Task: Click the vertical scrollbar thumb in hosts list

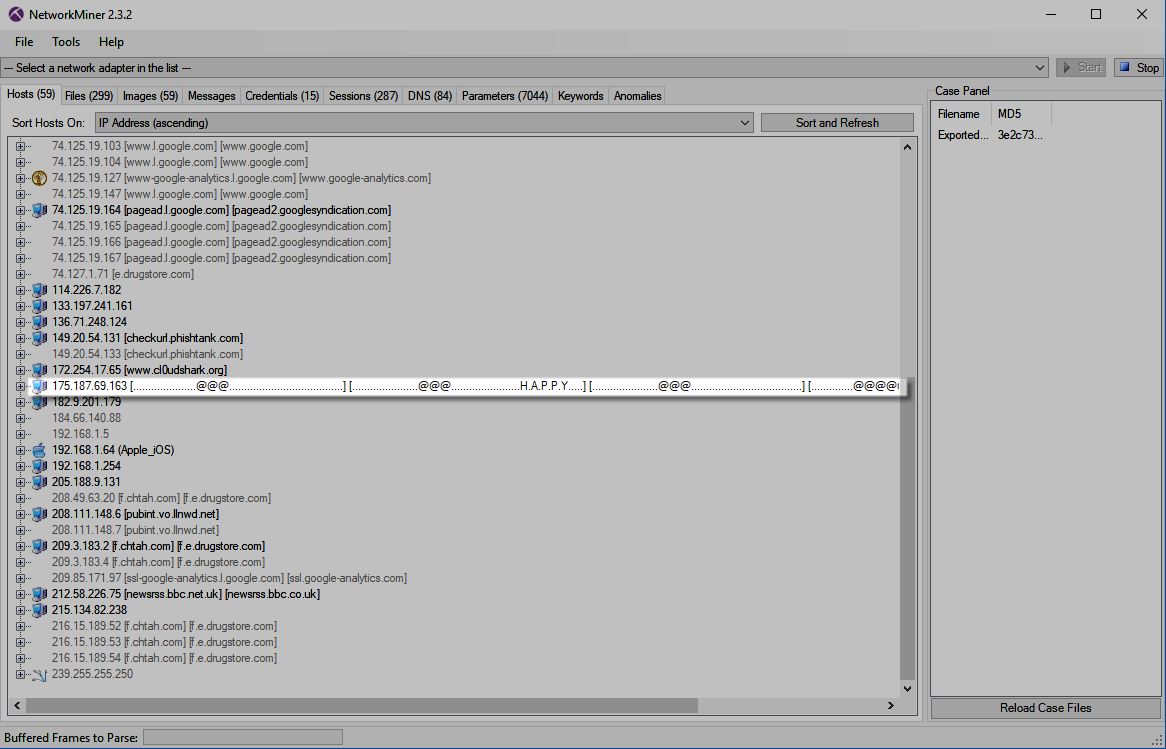Action: tap(907, 530)
